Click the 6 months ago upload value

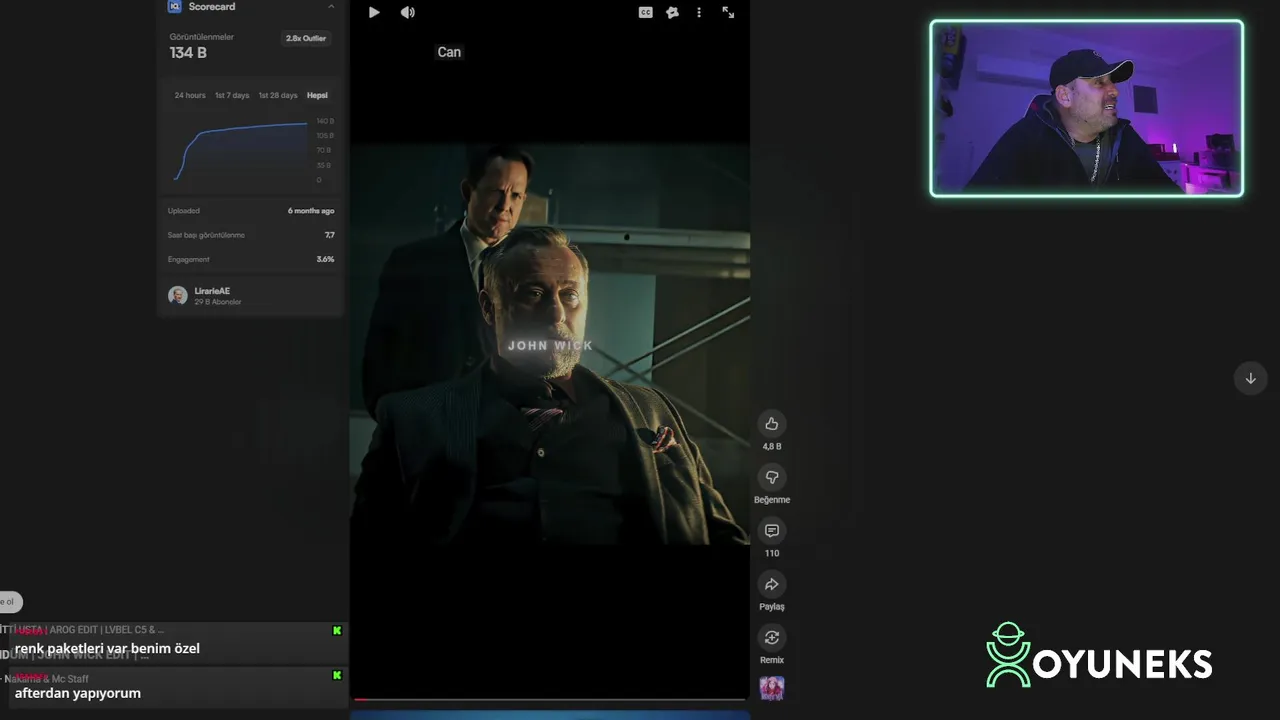point(311,211)
